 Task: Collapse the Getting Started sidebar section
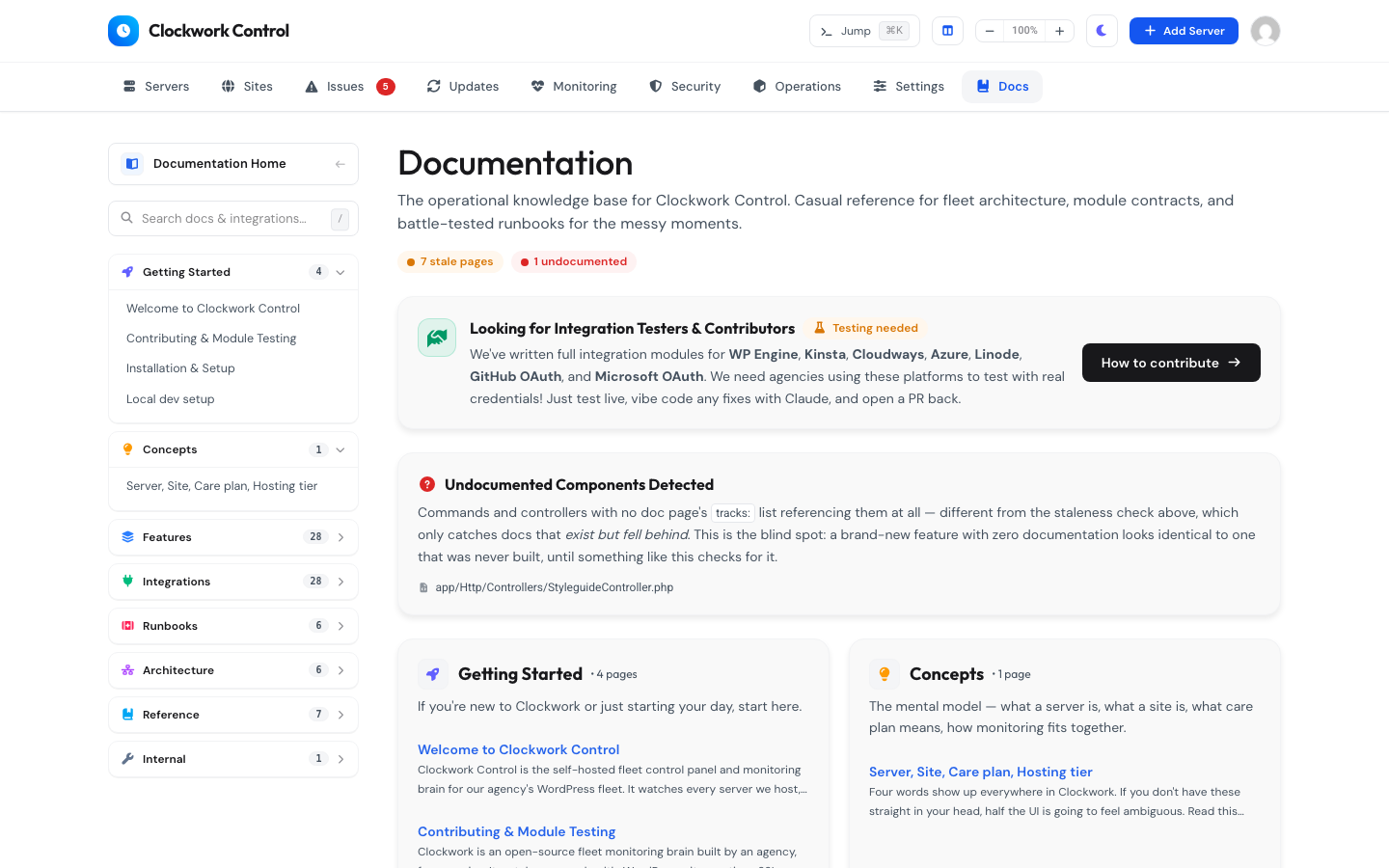coord(233,272)
